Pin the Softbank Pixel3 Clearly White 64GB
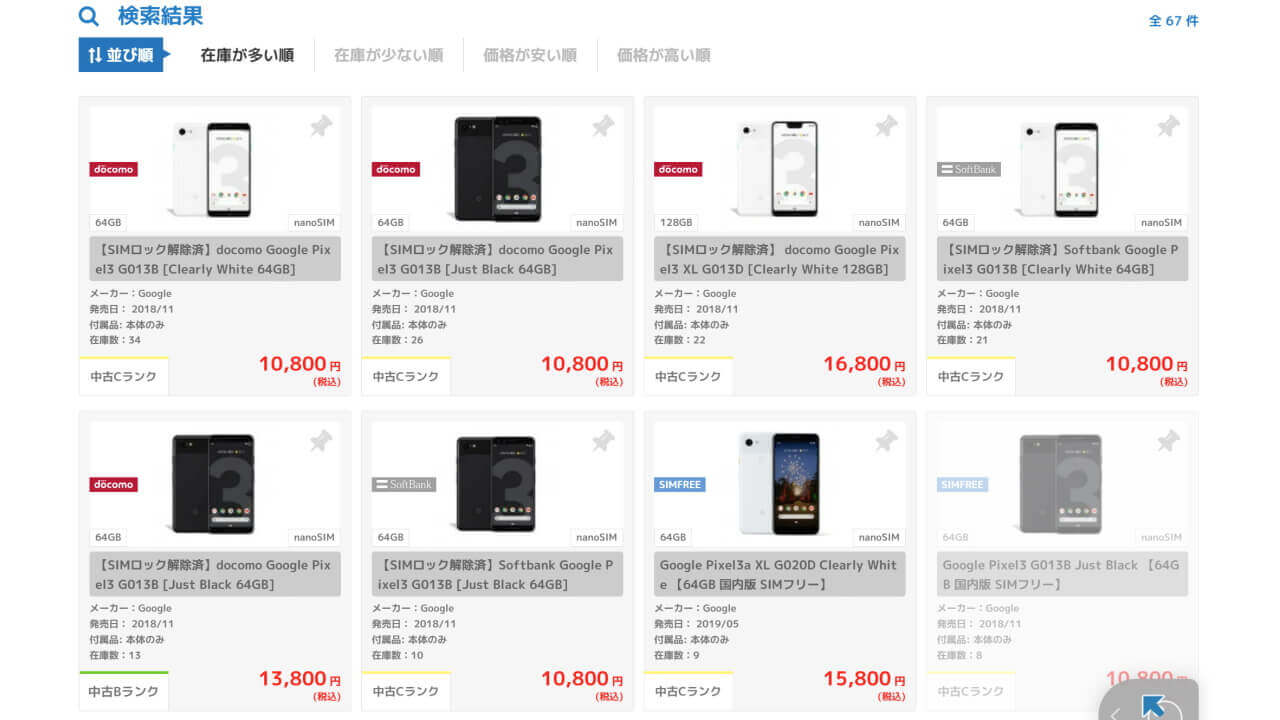This screenshot has width=1280, height=720. [1167, 126]
